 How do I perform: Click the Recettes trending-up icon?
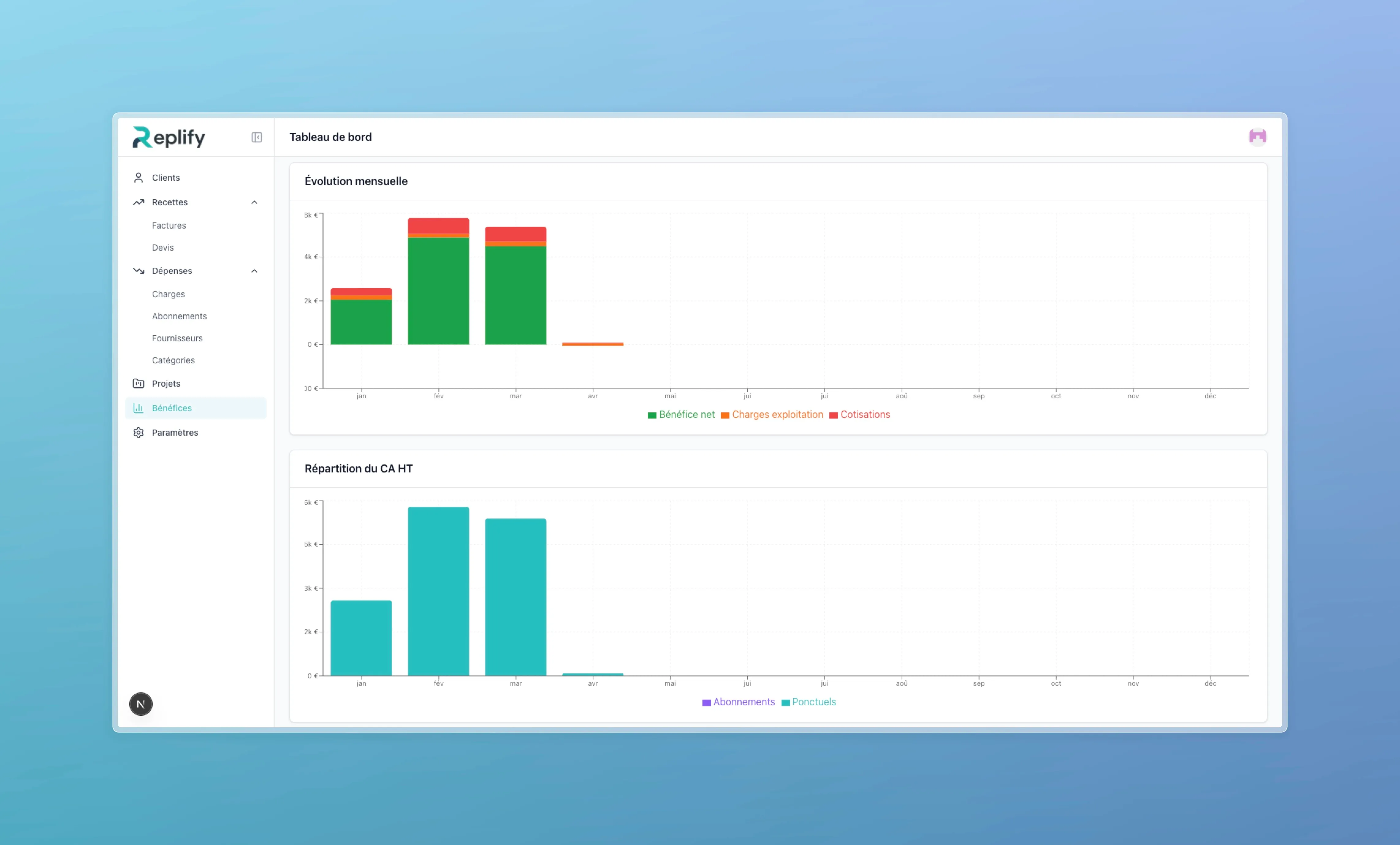click(138, 202)
